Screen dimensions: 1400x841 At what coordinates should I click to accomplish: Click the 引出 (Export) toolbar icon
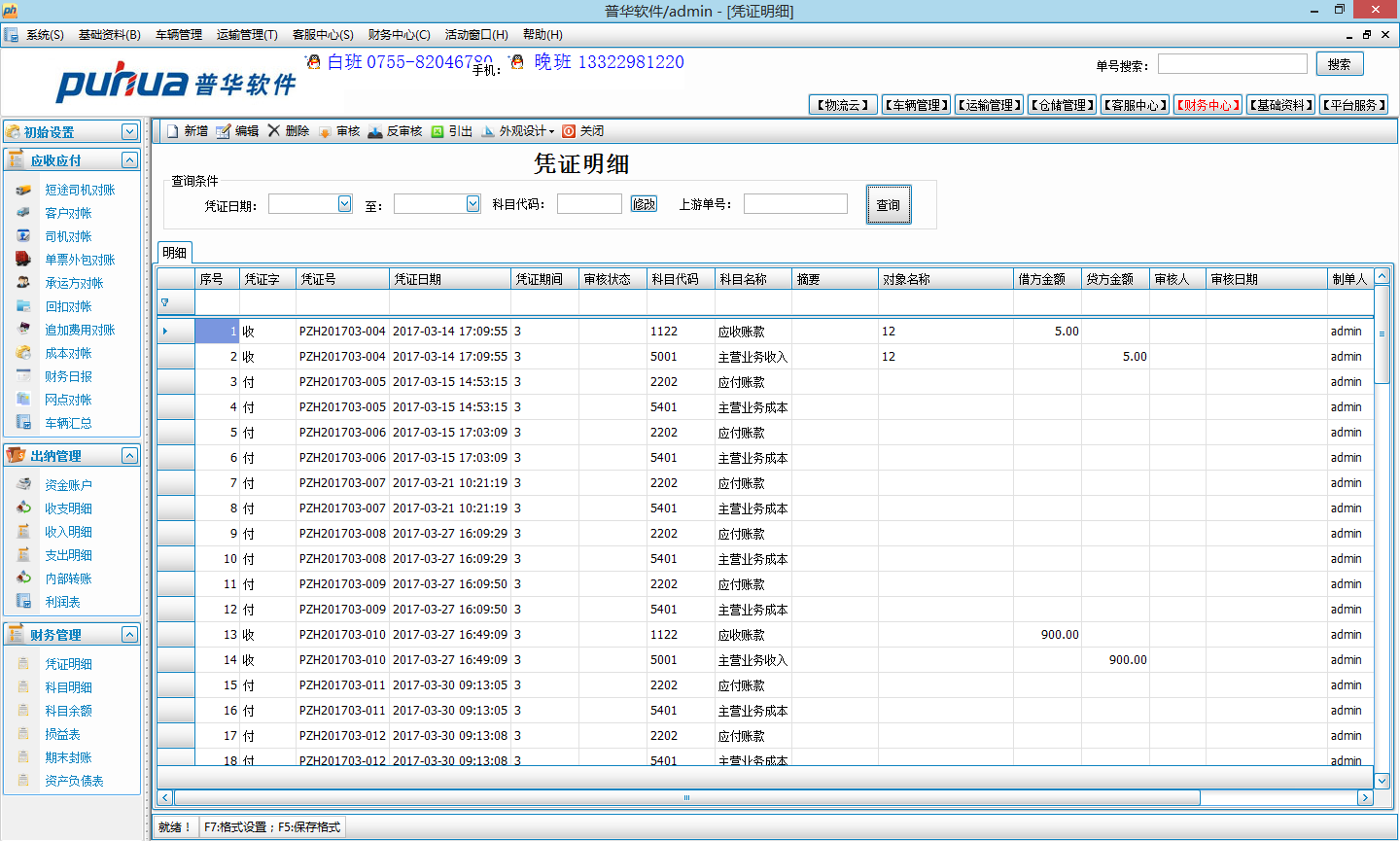(437, 131)
